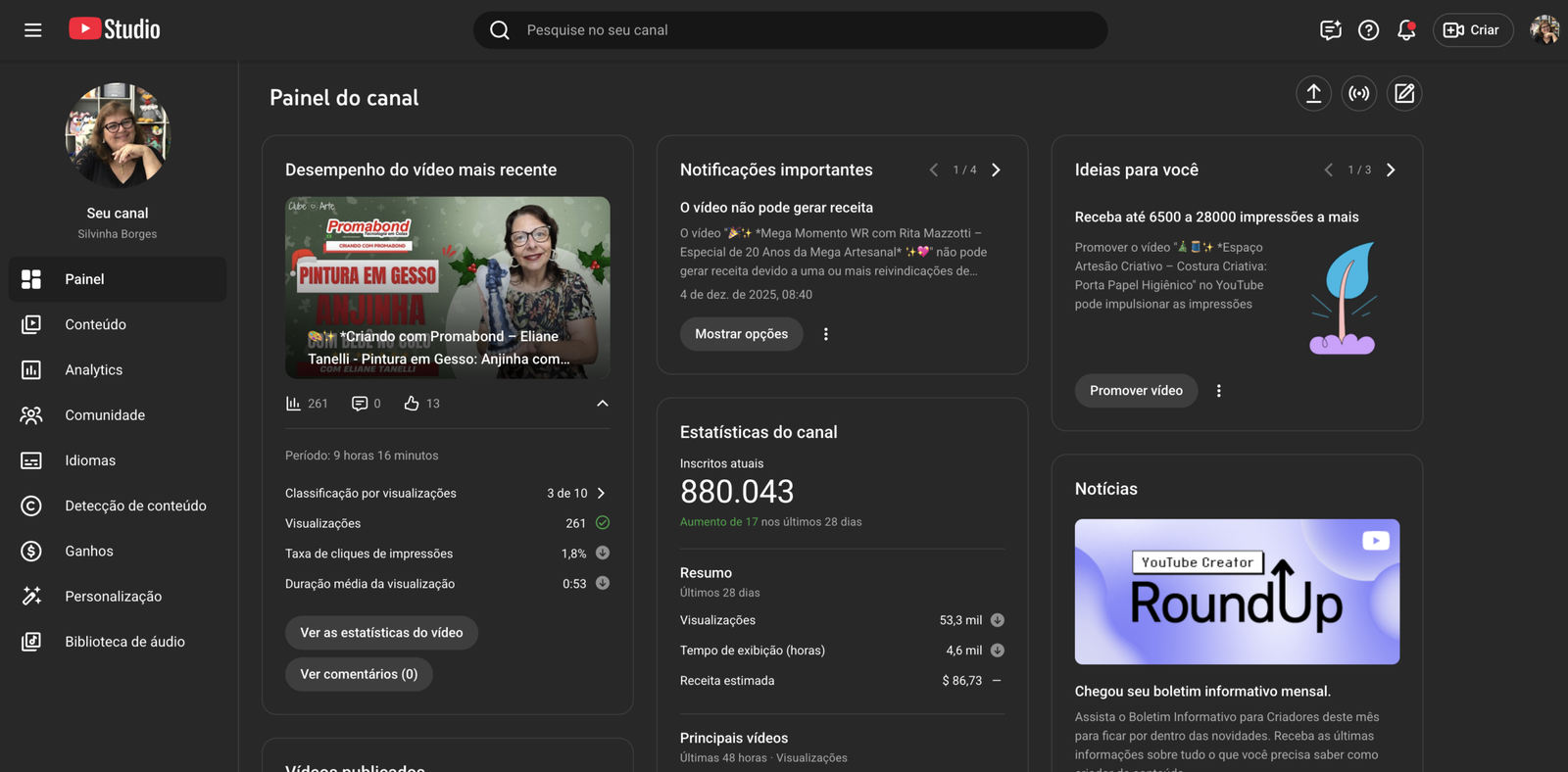Click the Promover vídeo button

[x=1136, y=391]
